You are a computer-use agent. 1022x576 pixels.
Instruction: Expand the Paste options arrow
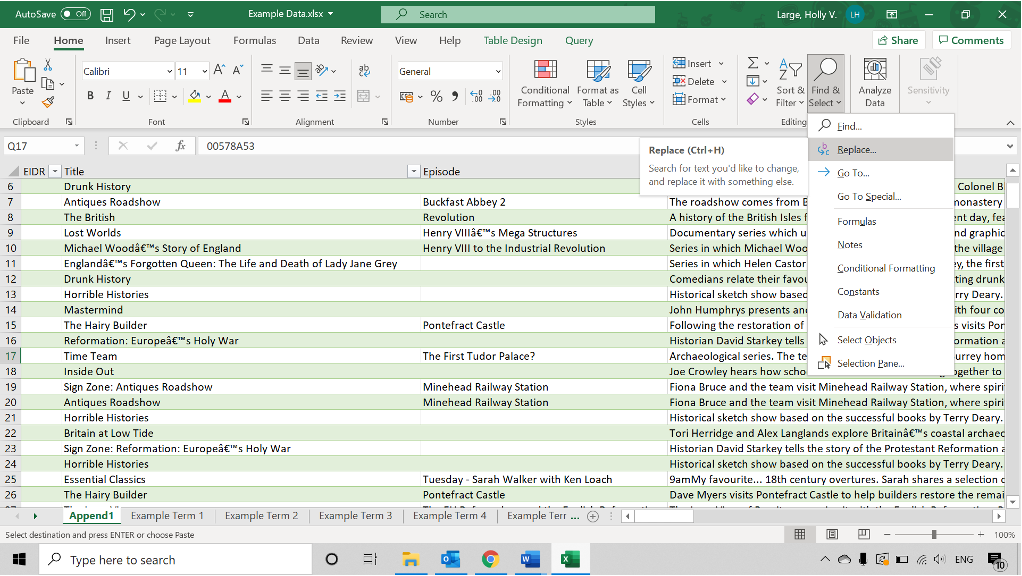click(23, 102)
